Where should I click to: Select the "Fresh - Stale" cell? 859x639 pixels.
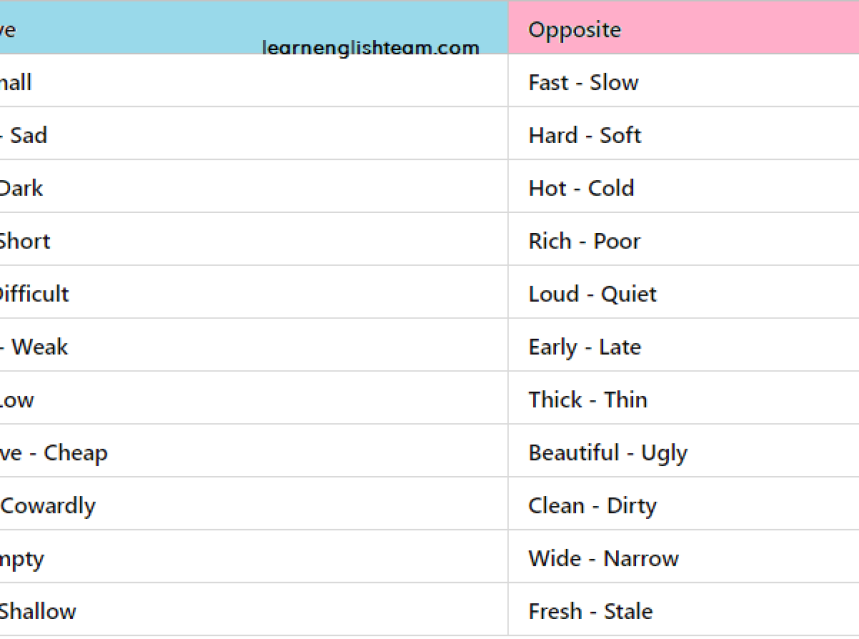pos(591,612)
